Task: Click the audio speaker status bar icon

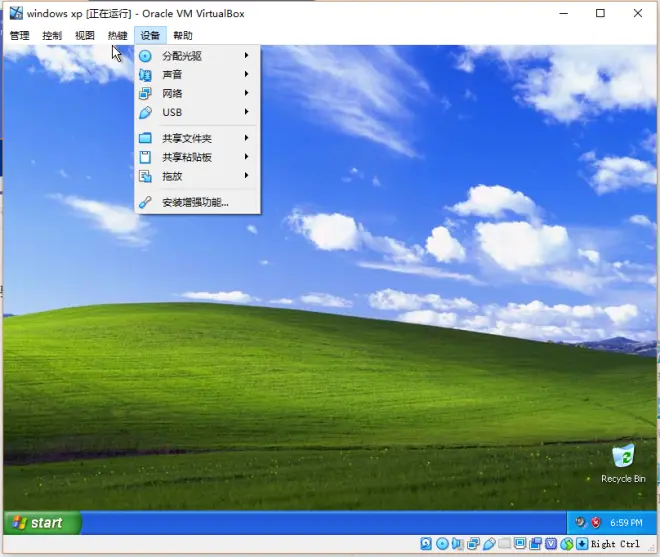Action: pyautogui.click(x=457, y=544)
